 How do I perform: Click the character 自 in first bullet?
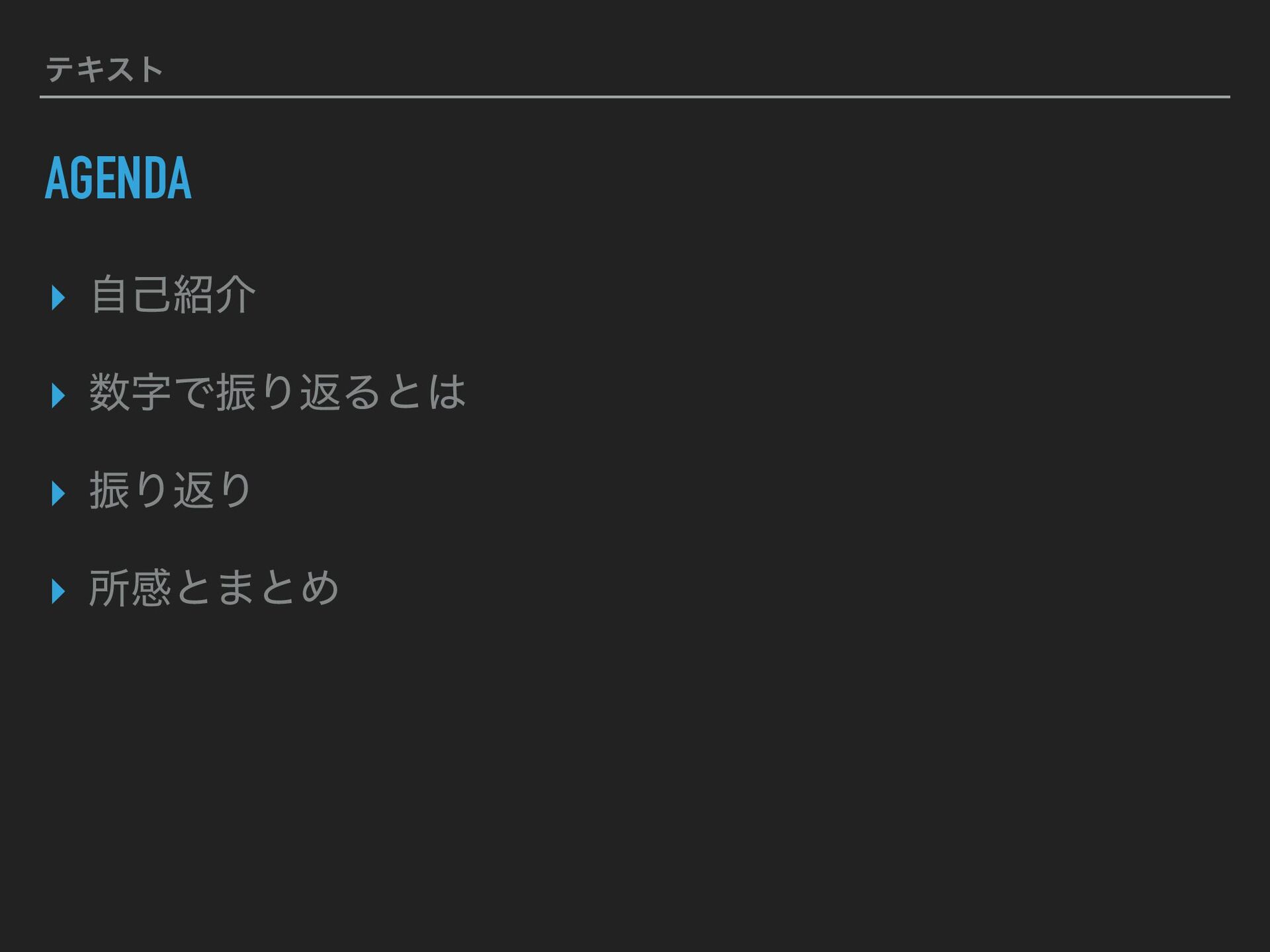(x=110, y=295)
